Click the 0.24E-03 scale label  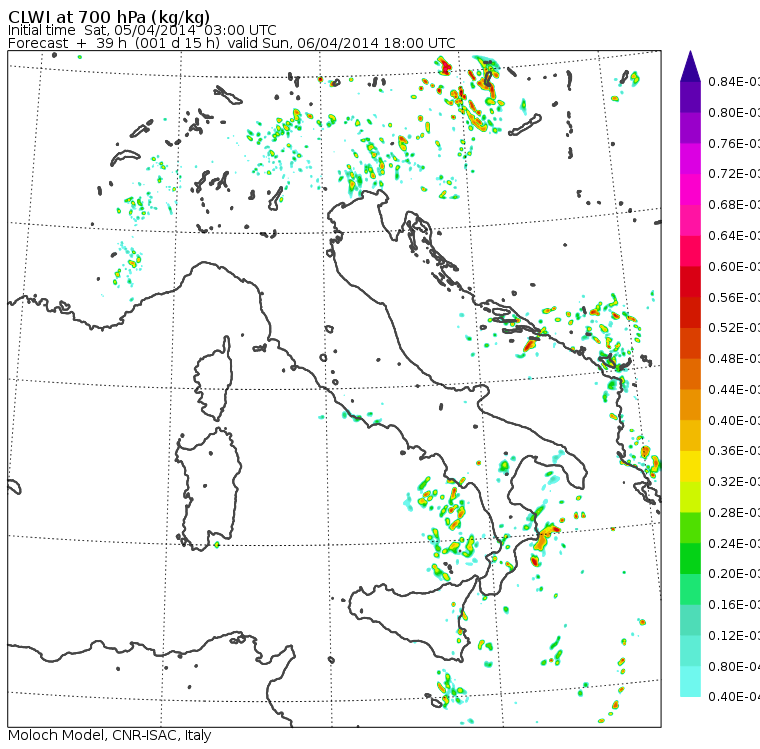(x=734, y=544)
